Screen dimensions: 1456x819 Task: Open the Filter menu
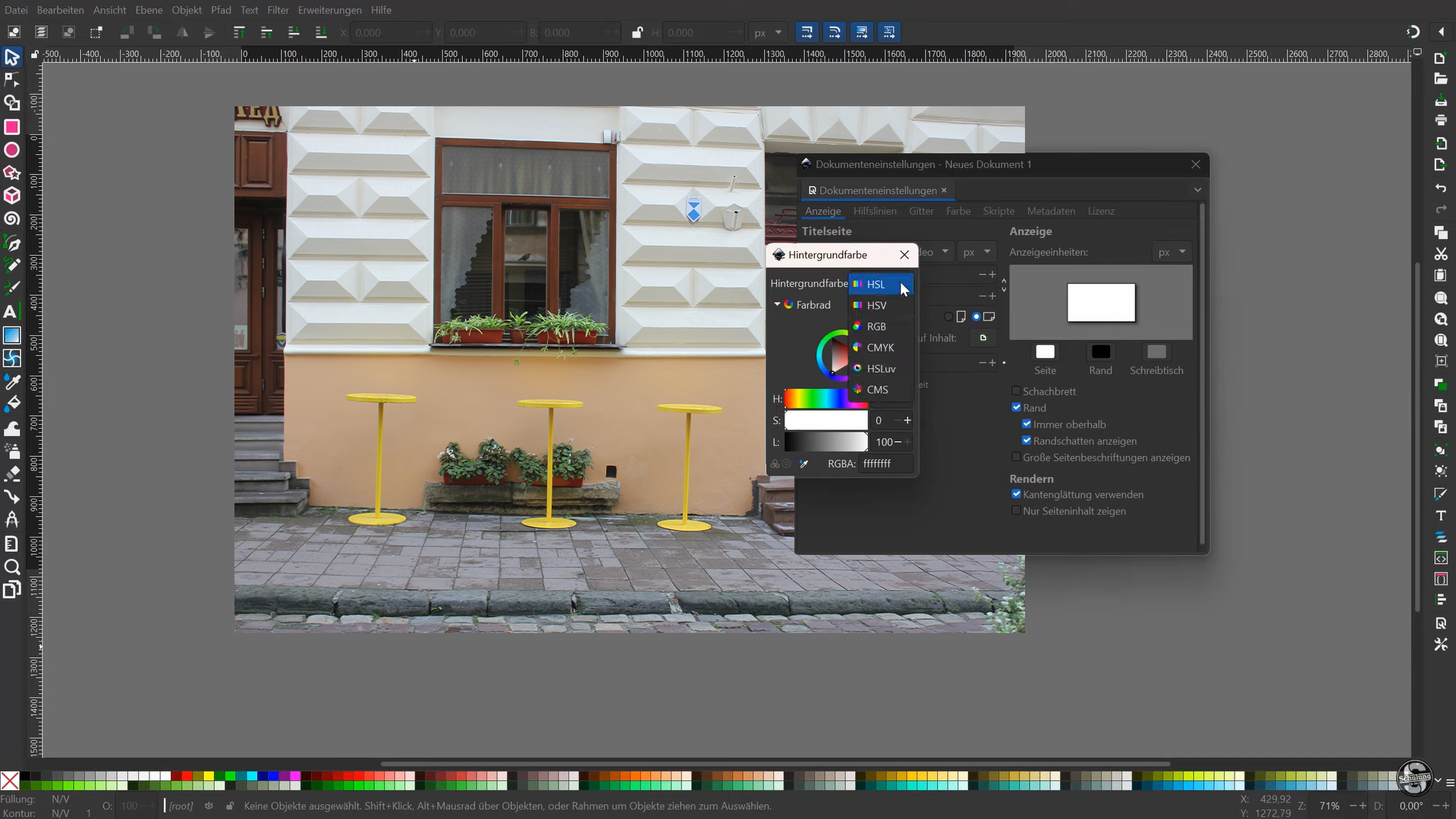point(278,10)
